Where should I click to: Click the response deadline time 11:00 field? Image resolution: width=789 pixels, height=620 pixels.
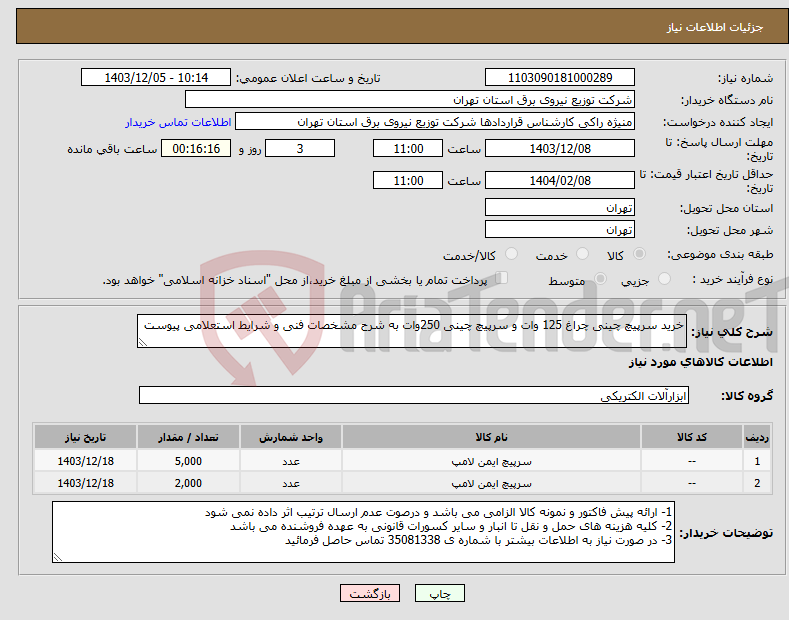(x=408, y=148)
